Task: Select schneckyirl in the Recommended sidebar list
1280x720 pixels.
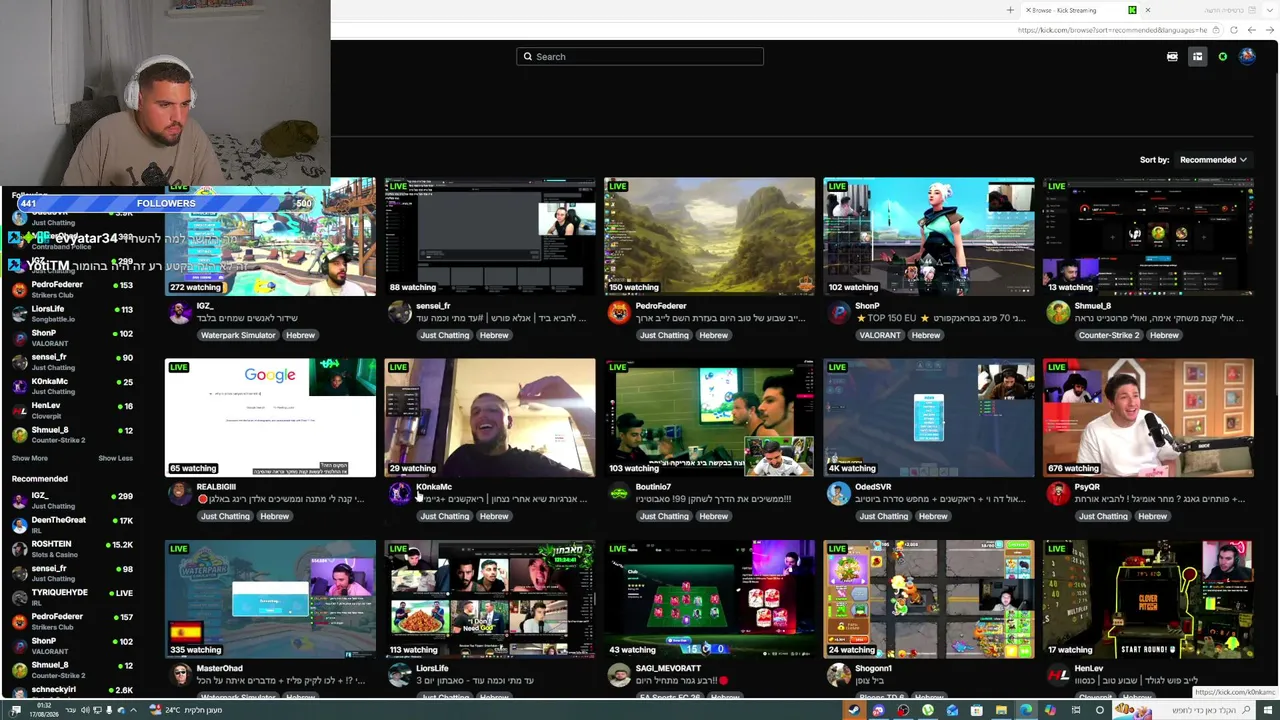Action: coord(72,690)
